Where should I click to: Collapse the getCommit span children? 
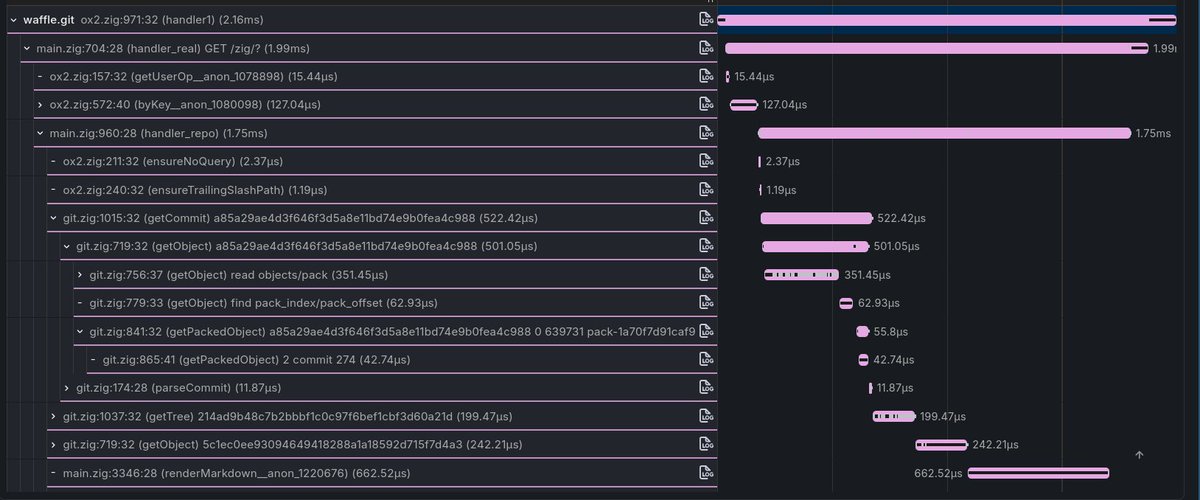click(53, 218)
